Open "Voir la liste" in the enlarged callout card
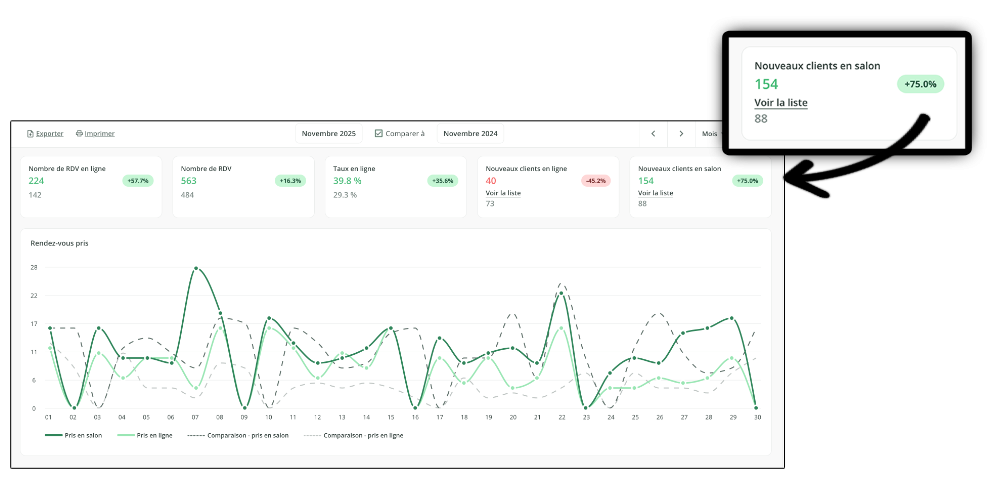 click(780, 103)
